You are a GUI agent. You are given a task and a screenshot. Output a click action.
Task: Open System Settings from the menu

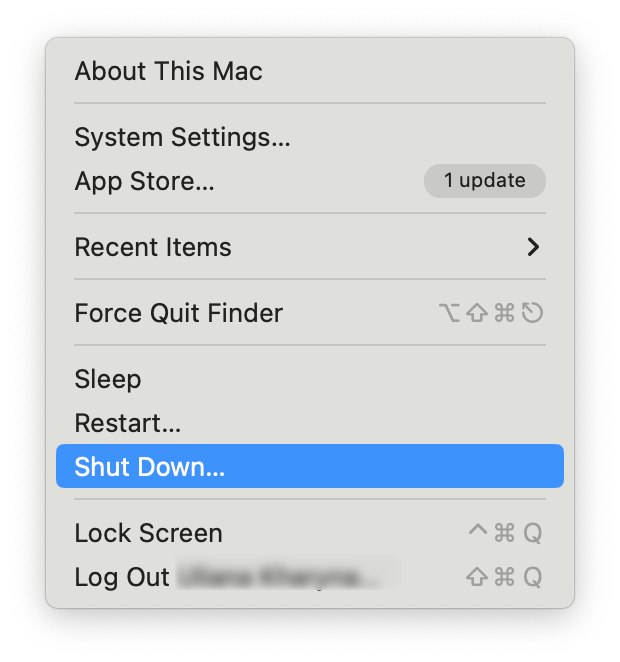point(182,137)
